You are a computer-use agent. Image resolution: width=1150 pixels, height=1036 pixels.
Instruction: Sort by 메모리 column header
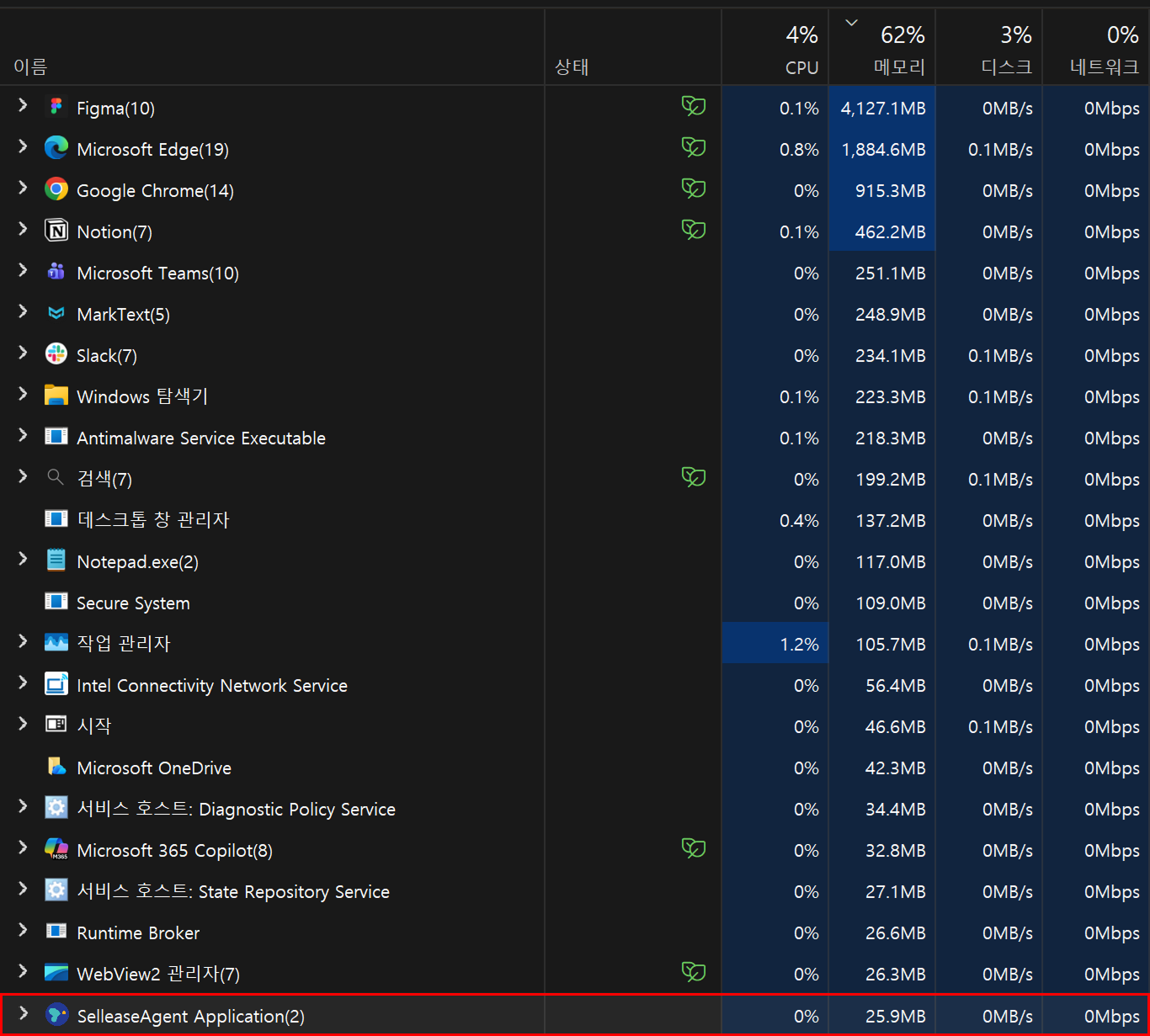tap(881, 47)
